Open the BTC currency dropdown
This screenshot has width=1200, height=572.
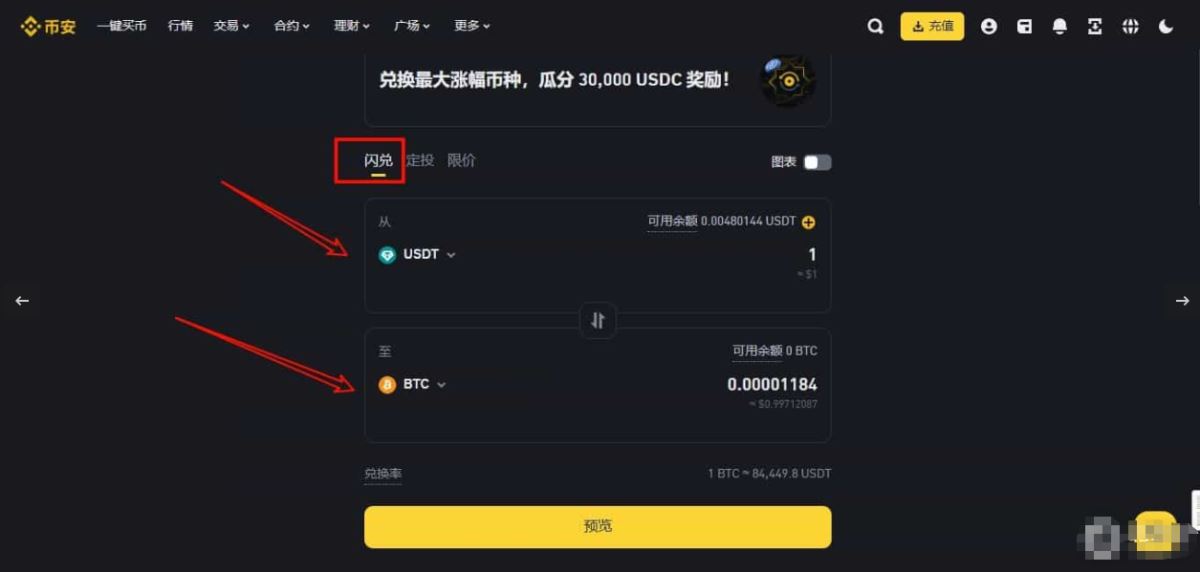[x=413, y=385]
